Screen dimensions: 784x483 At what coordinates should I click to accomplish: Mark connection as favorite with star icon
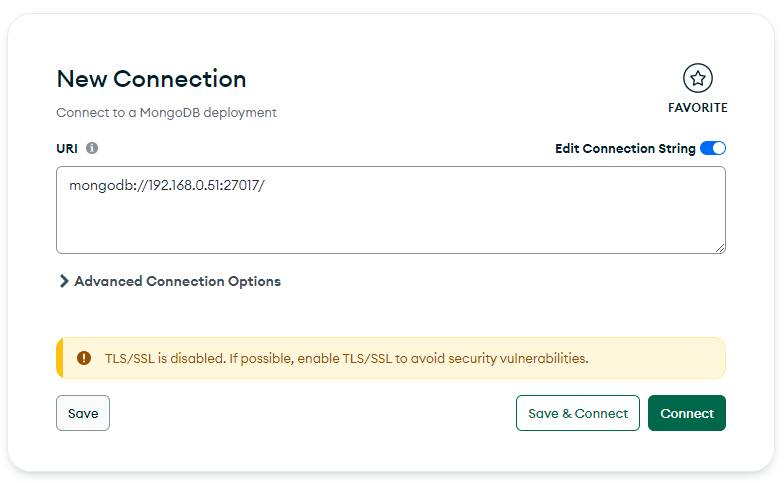tap(698, 78)
